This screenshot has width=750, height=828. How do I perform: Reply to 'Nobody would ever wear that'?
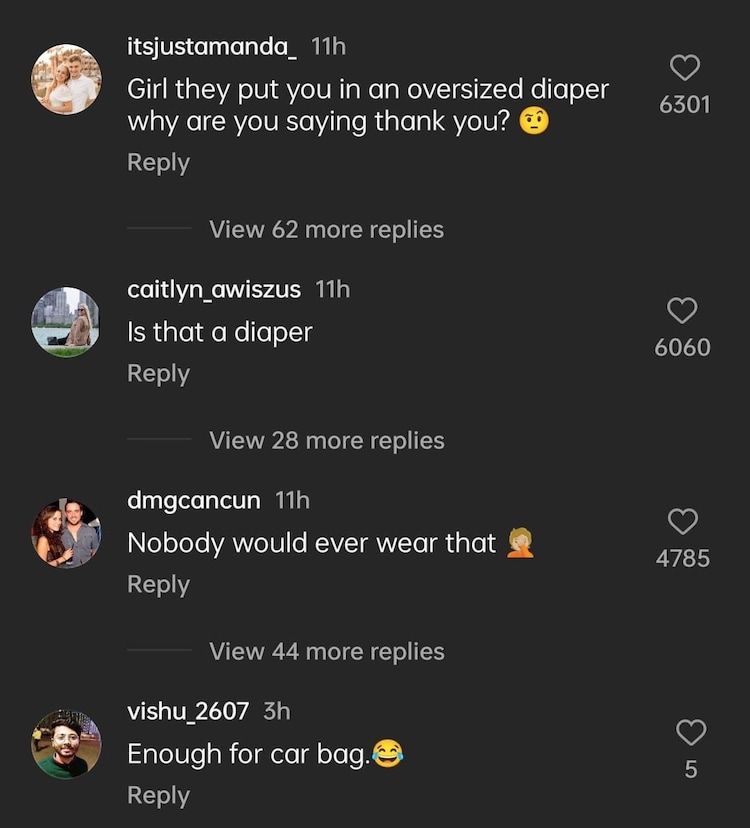coord(158,584)
